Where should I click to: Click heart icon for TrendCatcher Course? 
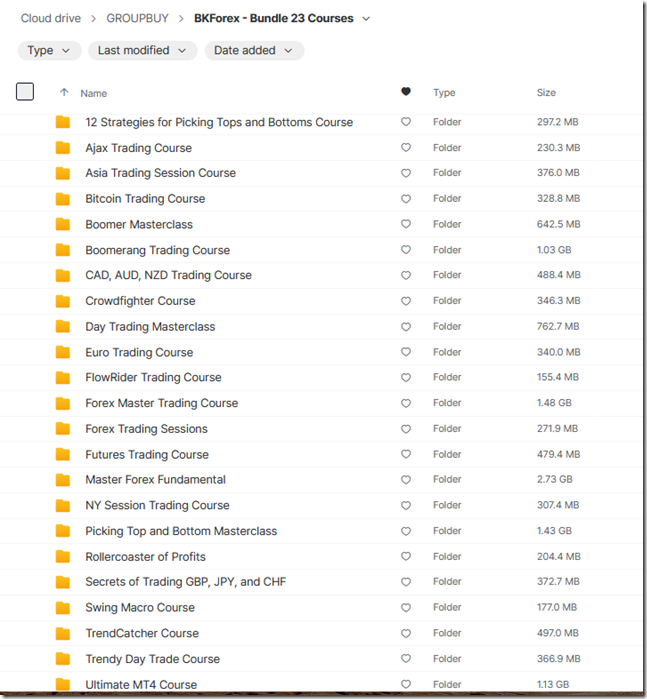point(406,633)
